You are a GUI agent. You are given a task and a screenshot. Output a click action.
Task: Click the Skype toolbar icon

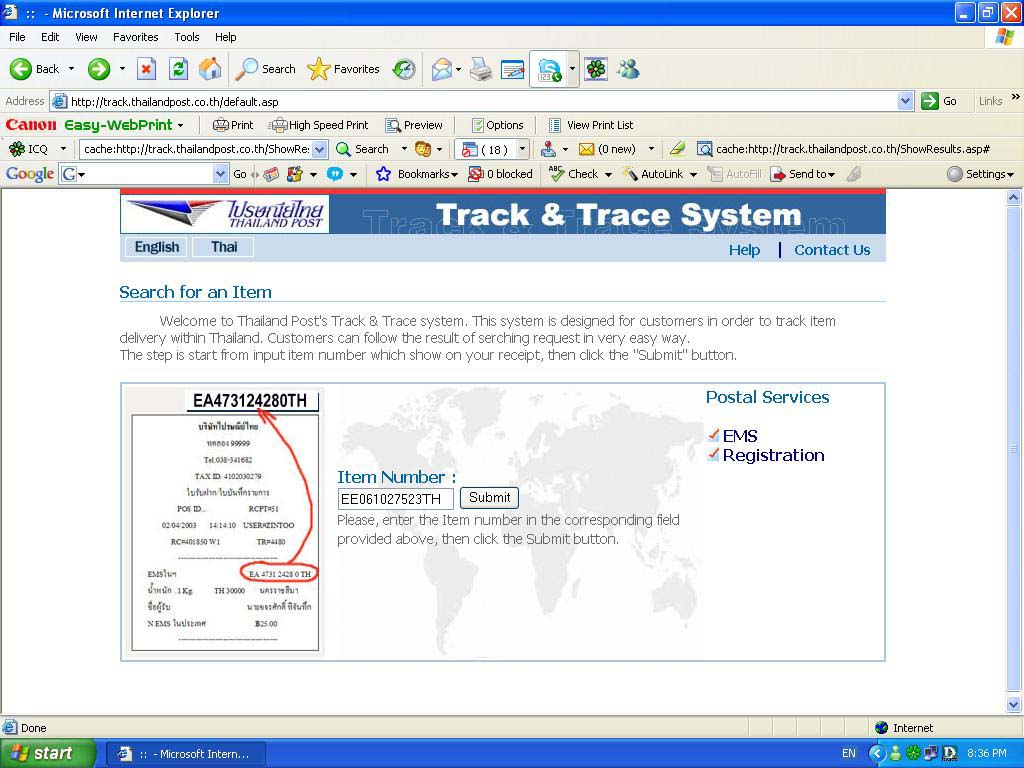pos(549,69)
